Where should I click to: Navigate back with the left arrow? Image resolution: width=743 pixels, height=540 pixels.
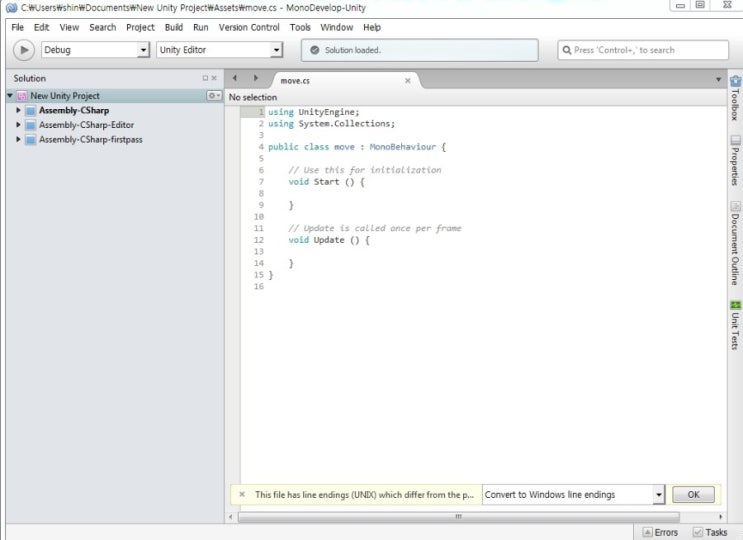(x=235, y=78)
